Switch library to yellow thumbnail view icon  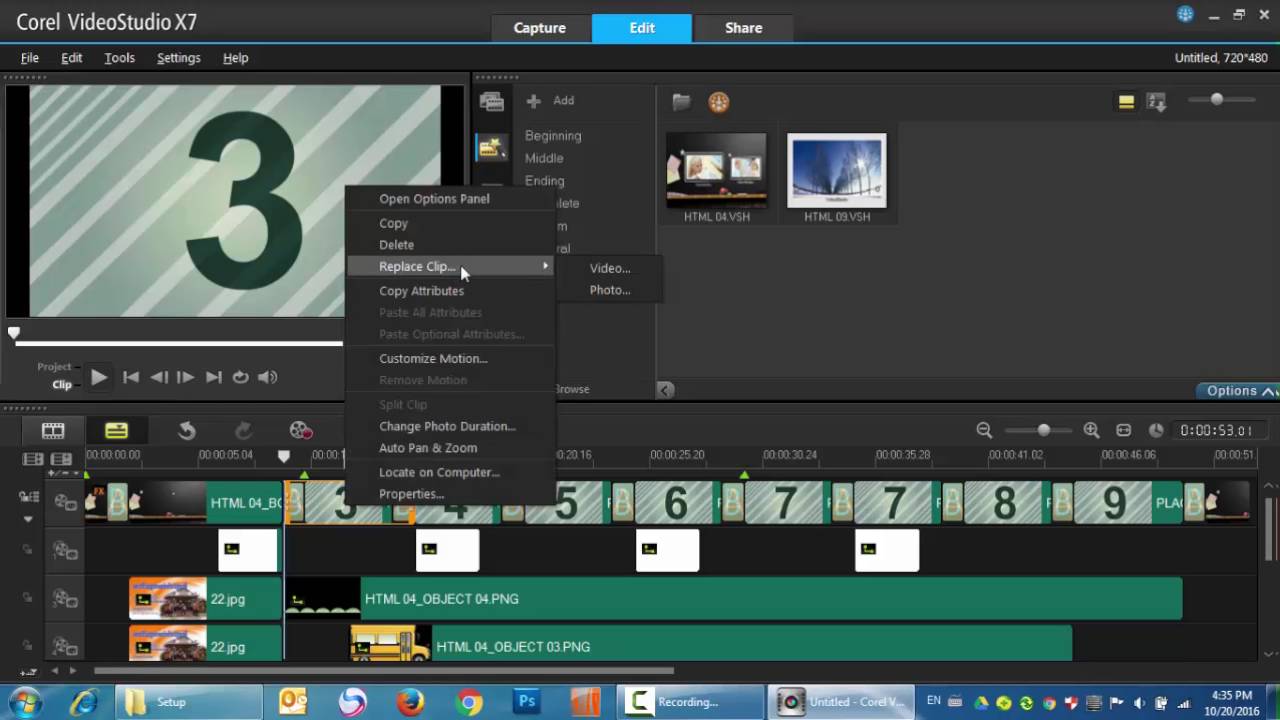(1126, 102)
